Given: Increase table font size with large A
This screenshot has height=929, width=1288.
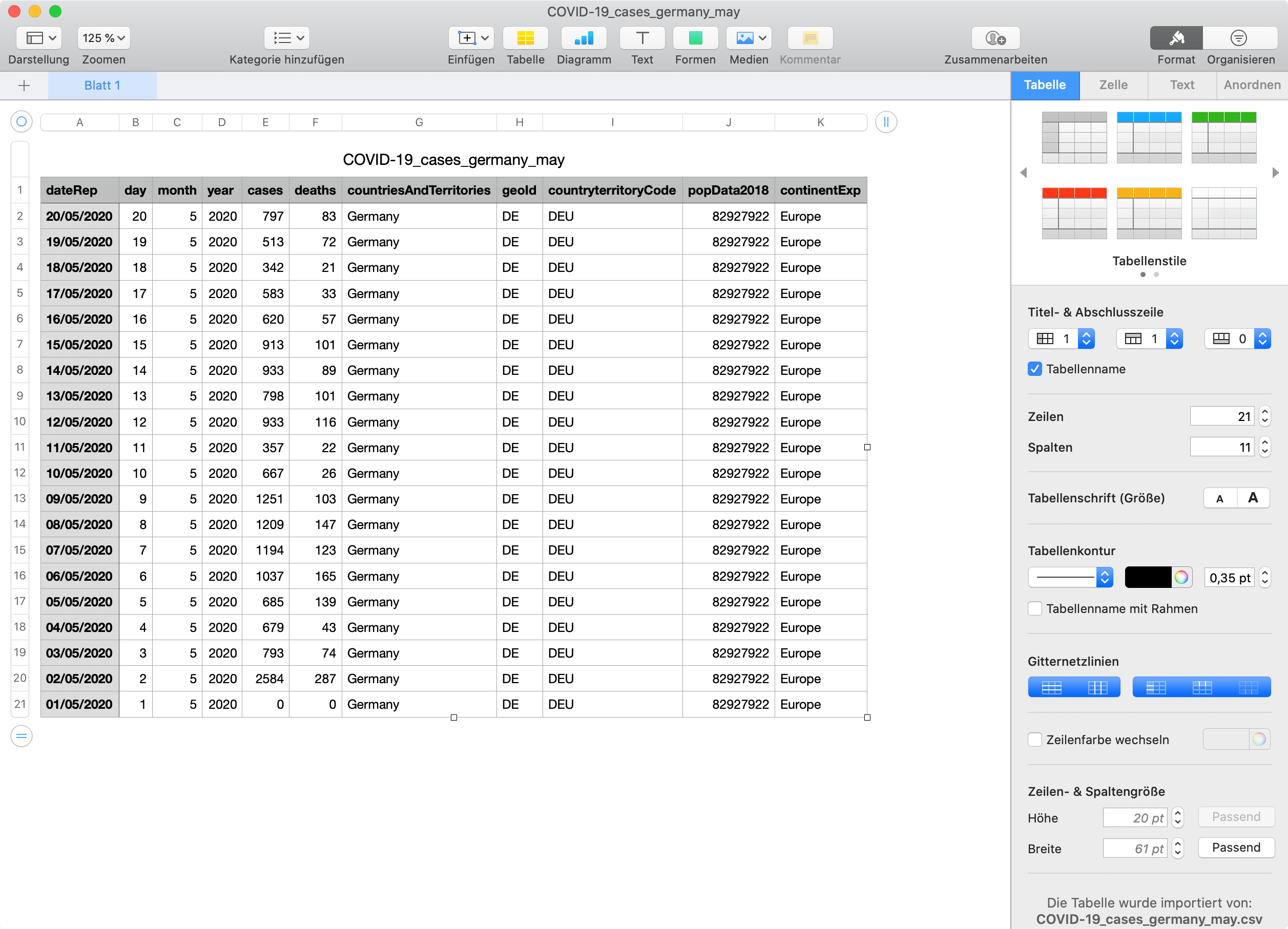Looking at the screenshot, I should [x=1253, y=498].
